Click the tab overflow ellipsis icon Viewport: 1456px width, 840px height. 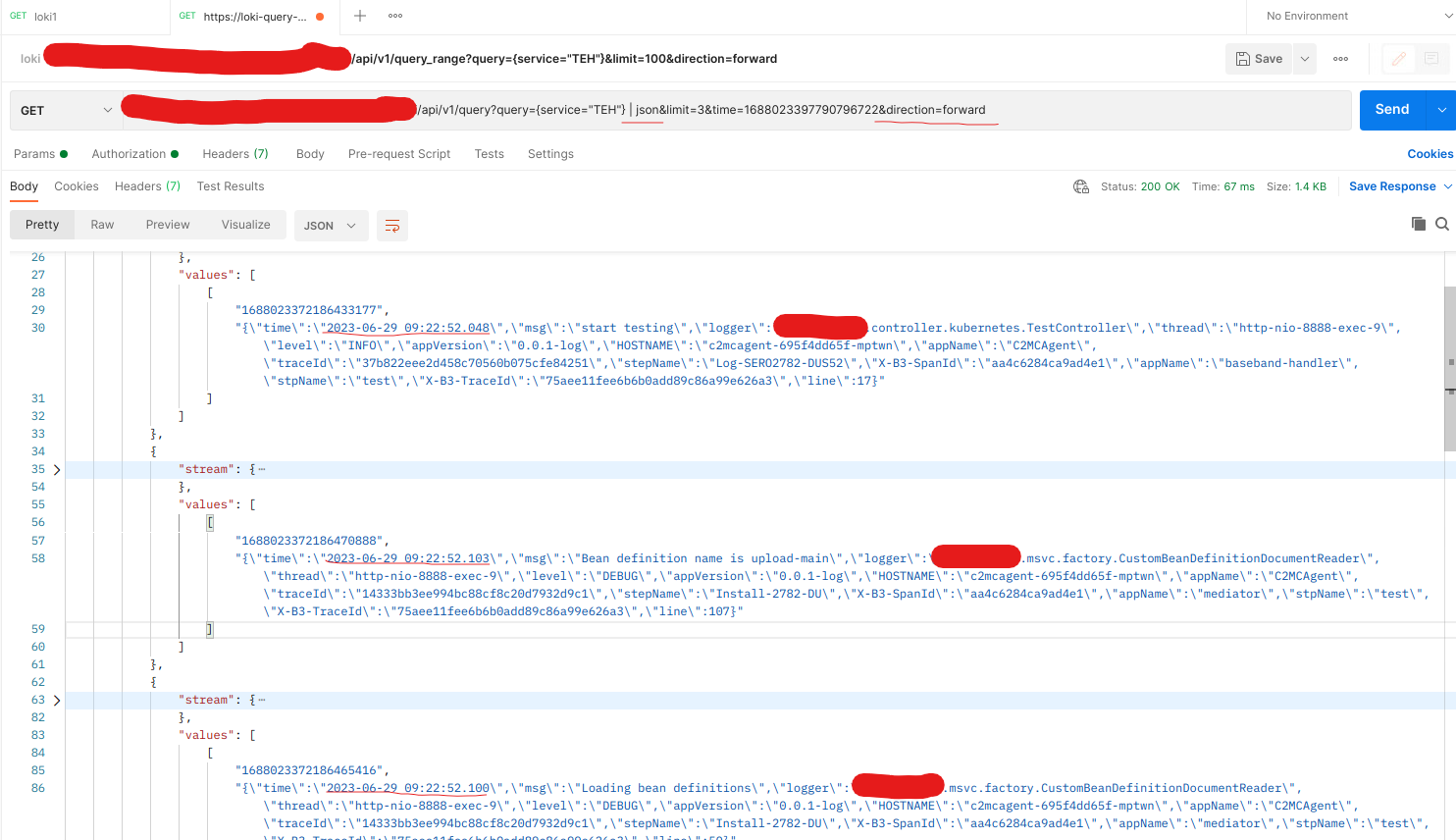click(395, 16)
